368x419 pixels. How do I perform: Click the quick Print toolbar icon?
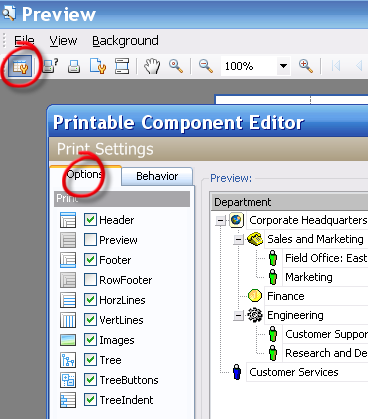pos(74,66)
